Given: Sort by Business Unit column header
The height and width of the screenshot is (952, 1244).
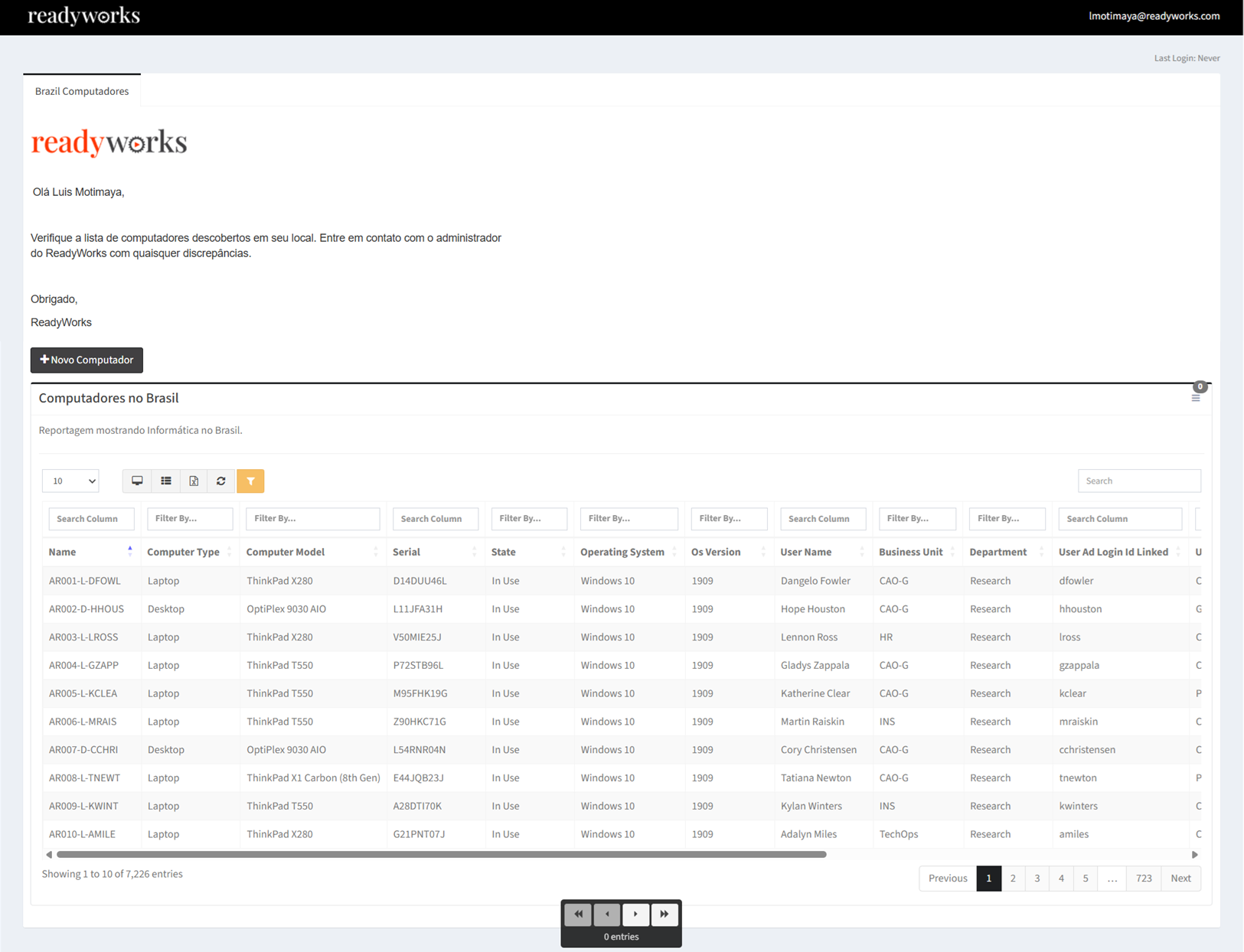Looking at the screenshot, I should (917, 552).
